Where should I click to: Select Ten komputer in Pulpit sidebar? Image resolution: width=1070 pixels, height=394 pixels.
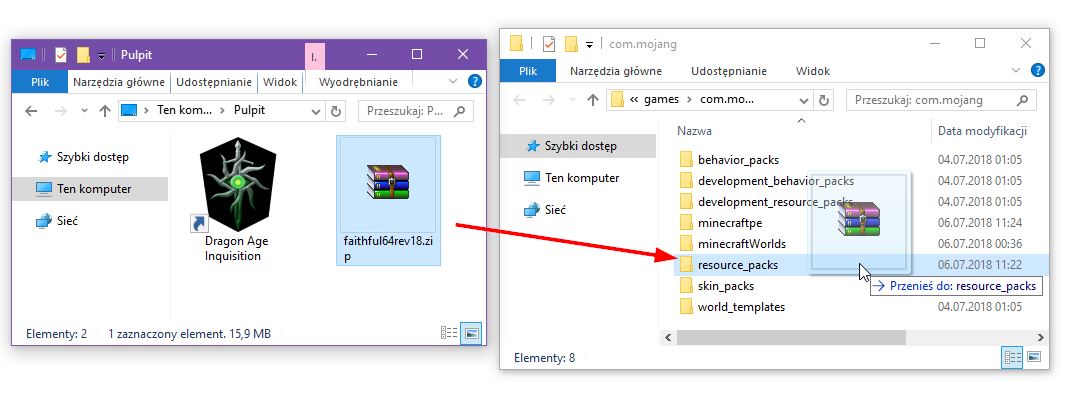tap(90, 188)
